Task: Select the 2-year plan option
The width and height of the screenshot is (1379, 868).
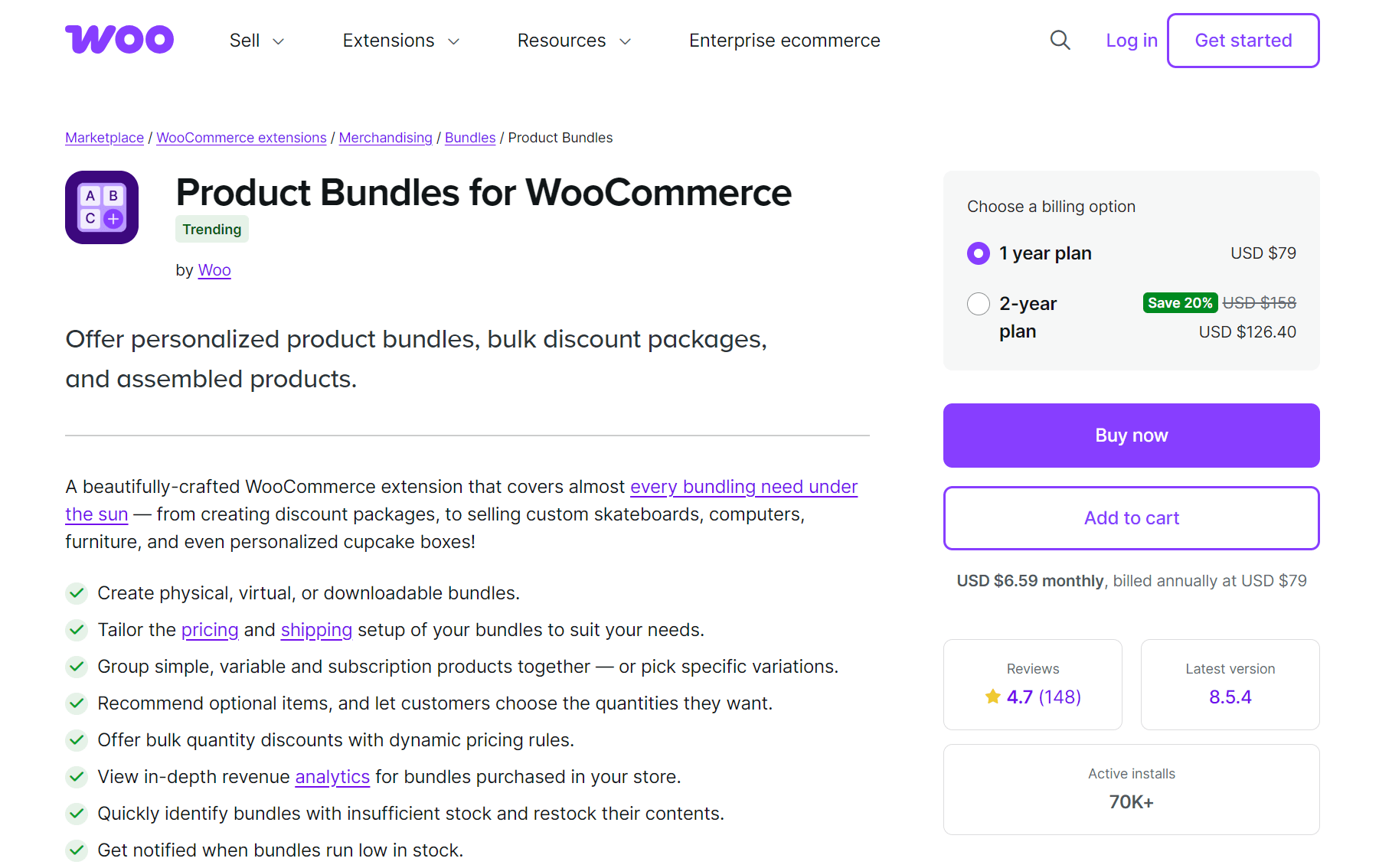Action: [x=978, y=303]
